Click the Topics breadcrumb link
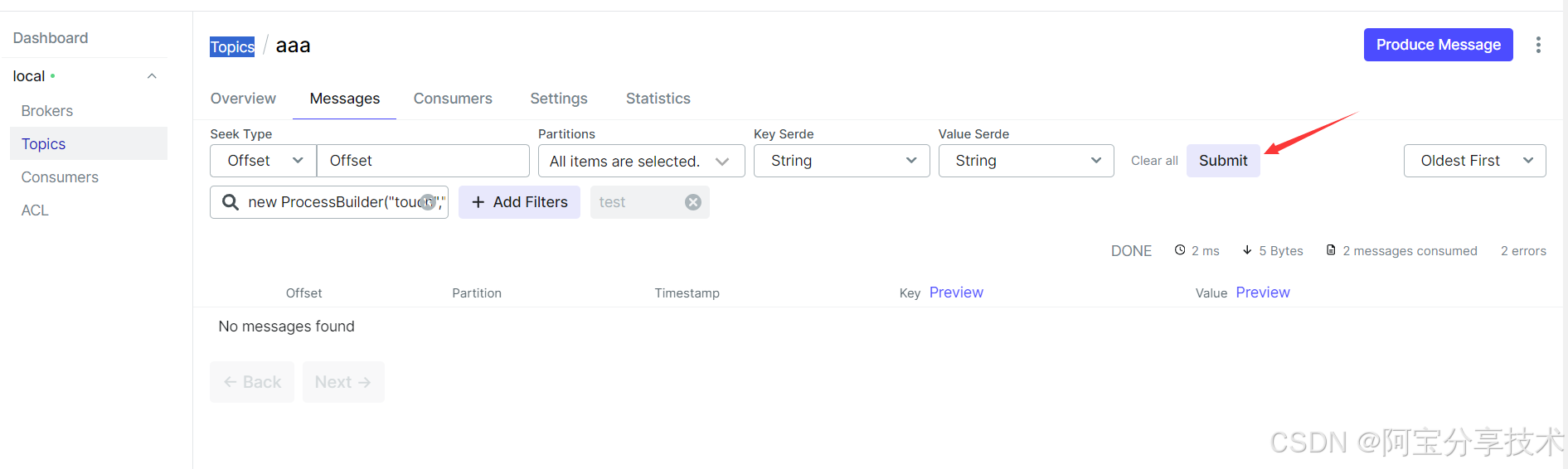The width and height of the screenshot is (1568, 469). point(232,47)
